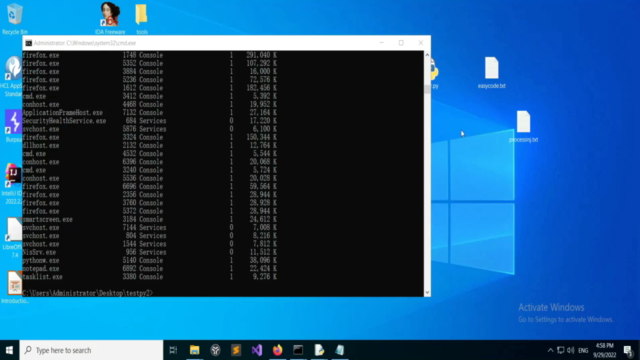
Task: Click the SecurityHealthService.exe row
Action: [x=149, y=121]
